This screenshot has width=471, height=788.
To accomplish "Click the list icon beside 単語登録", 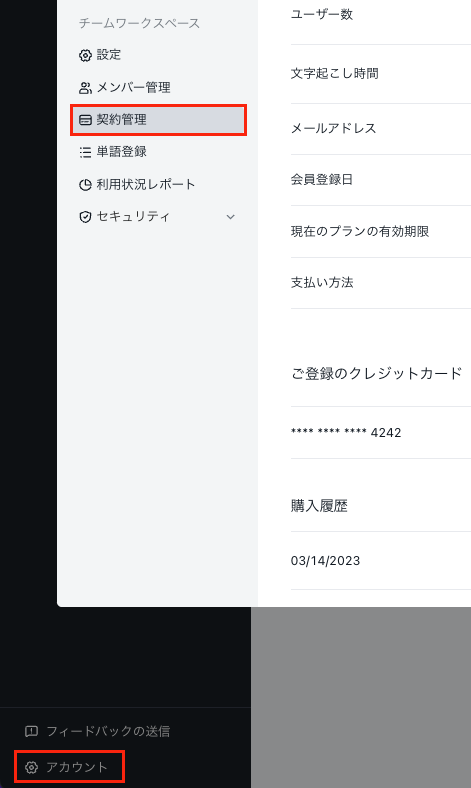I will (x=85, y=152).
